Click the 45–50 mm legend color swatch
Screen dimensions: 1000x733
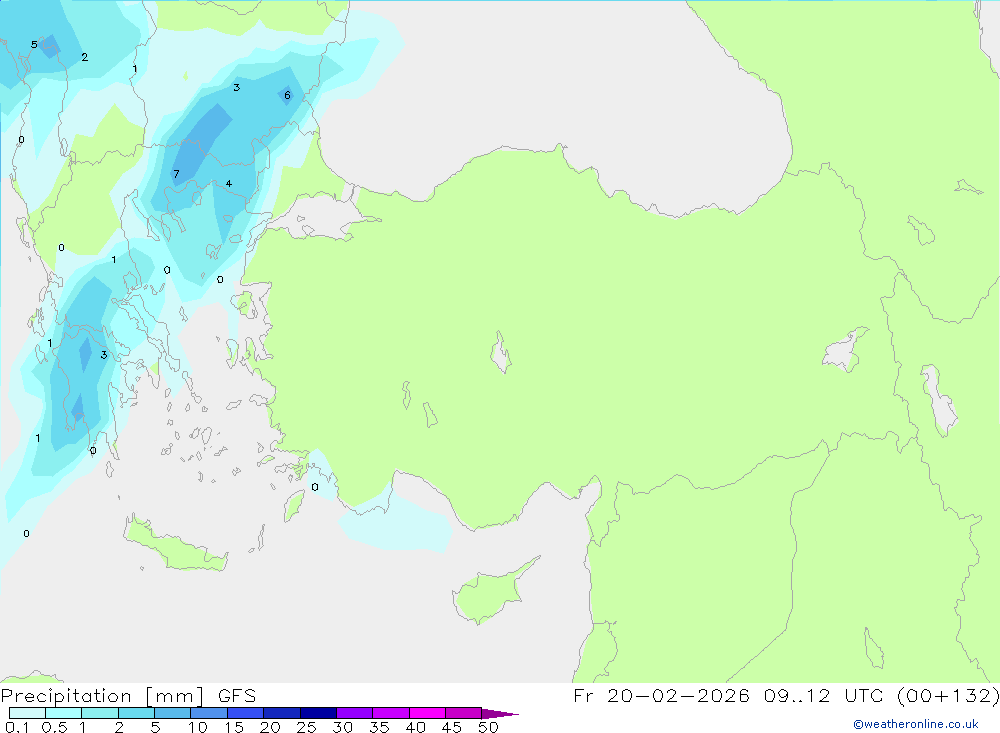464,713
